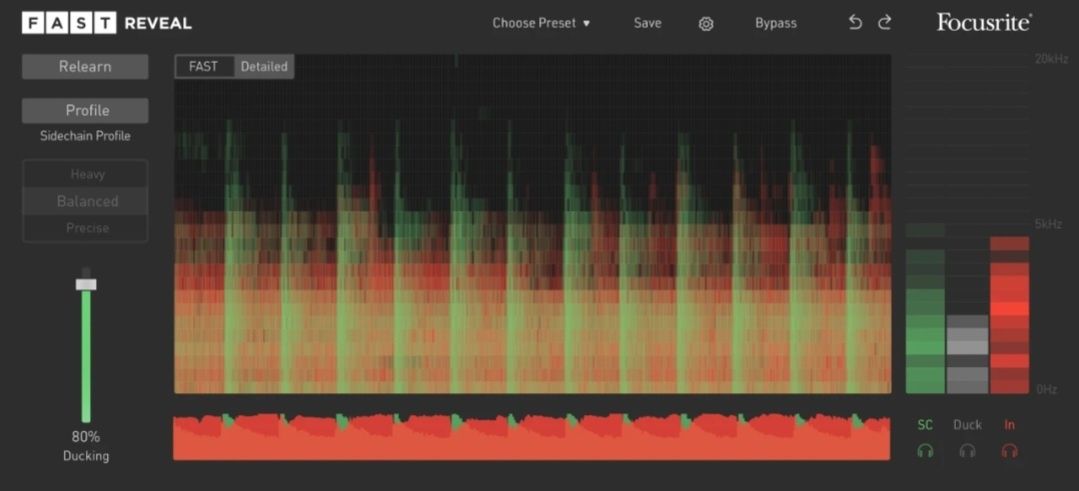Click the Relearn button

point(85,67)
